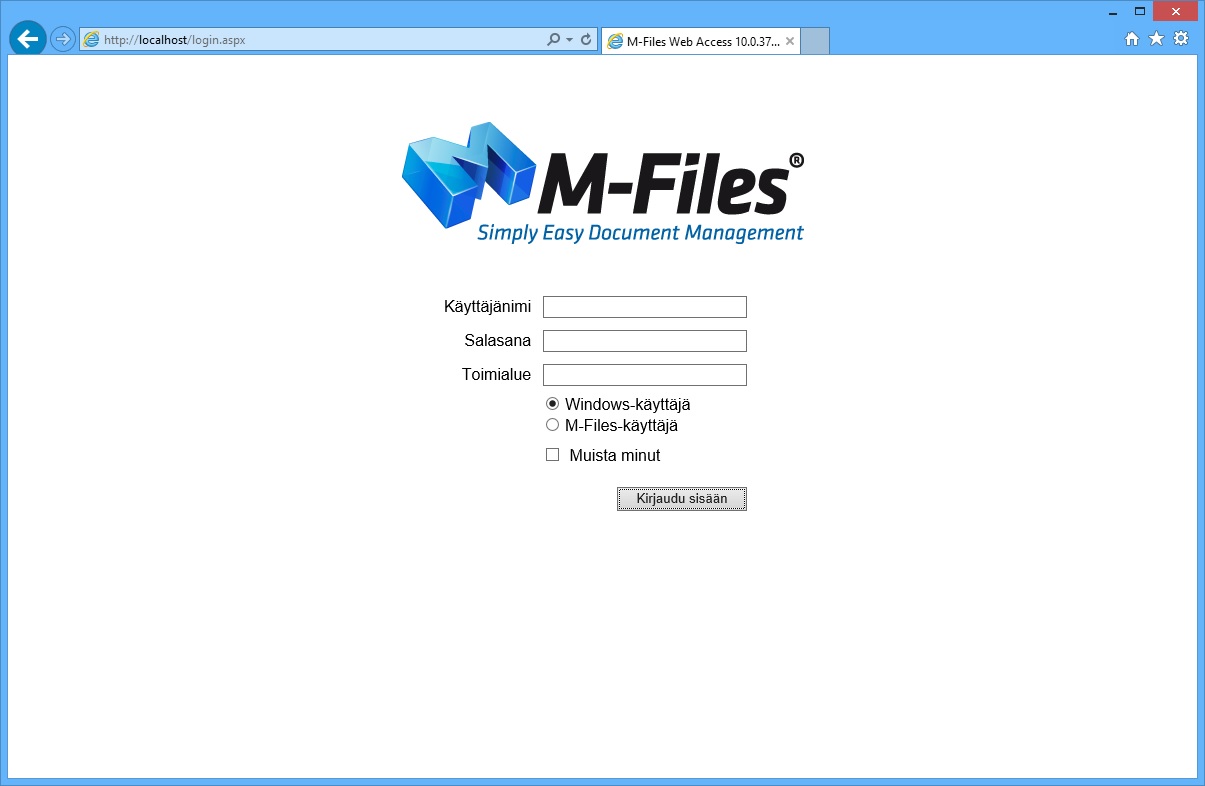Viewport: 1205px width, 786px height.
Task: Minimize the Internet Explorer window
Action: (x=1114, y=12)
